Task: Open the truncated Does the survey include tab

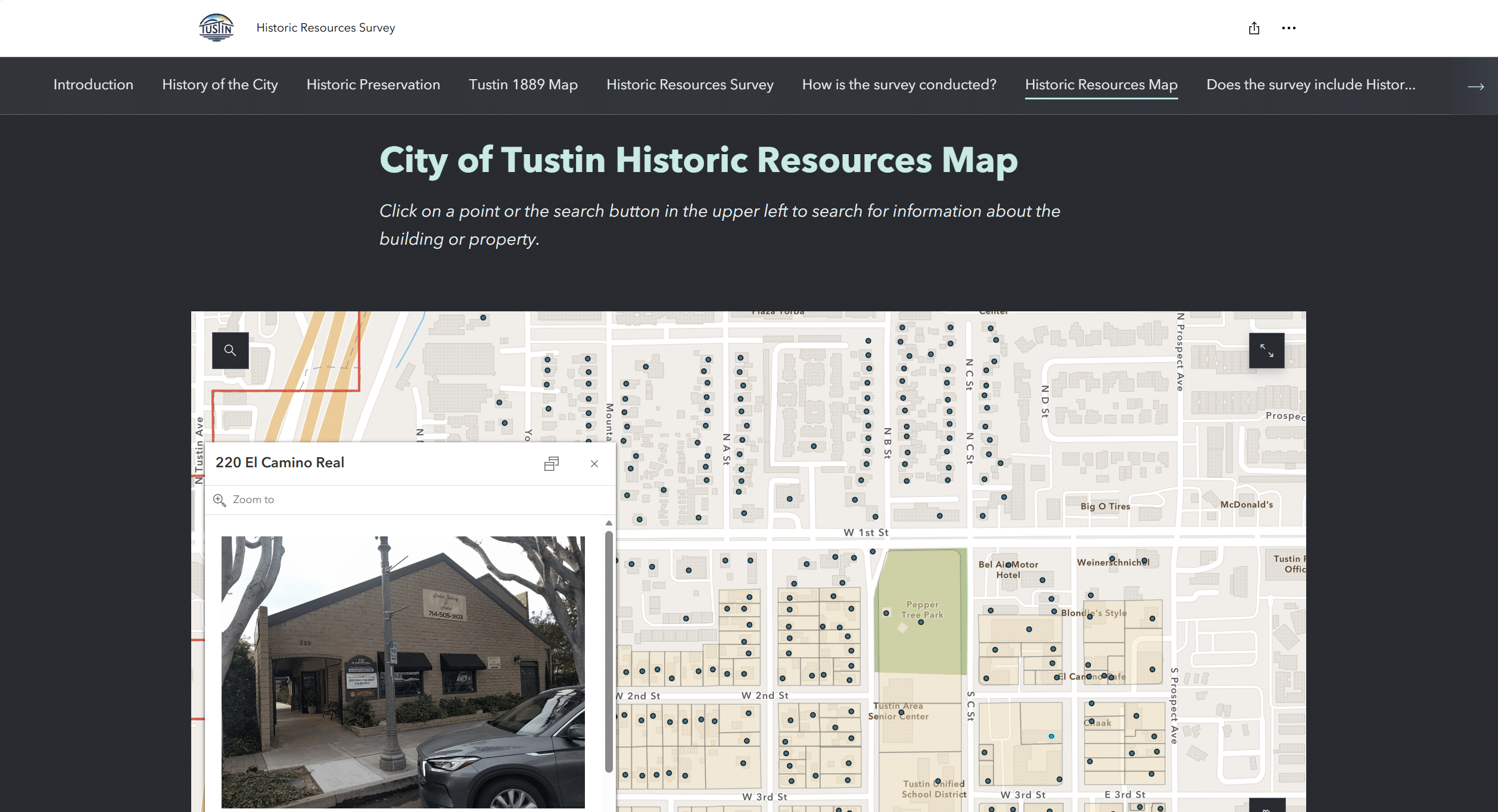Action: coord(1310,85)
